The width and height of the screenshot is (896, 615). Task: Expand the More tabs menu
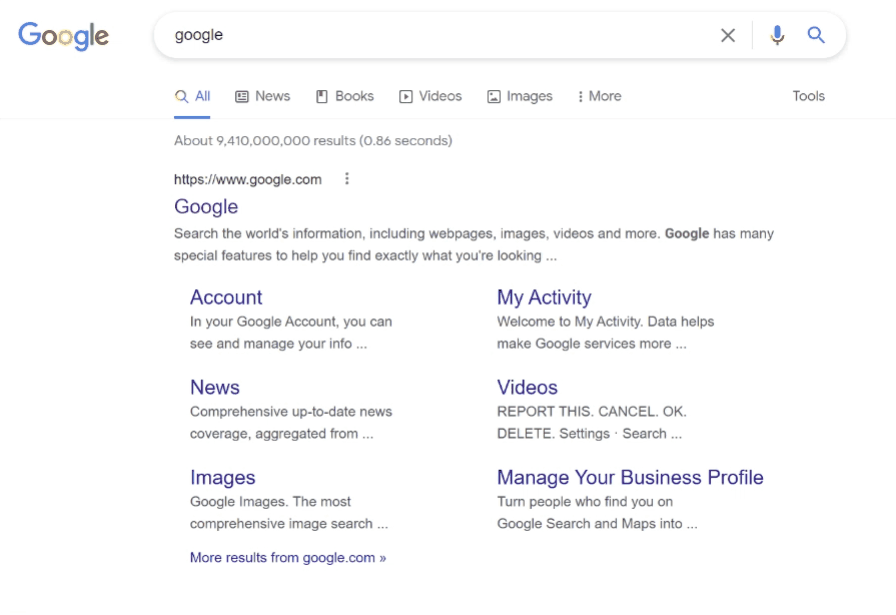pyautogui.click(x=599, y=96)
